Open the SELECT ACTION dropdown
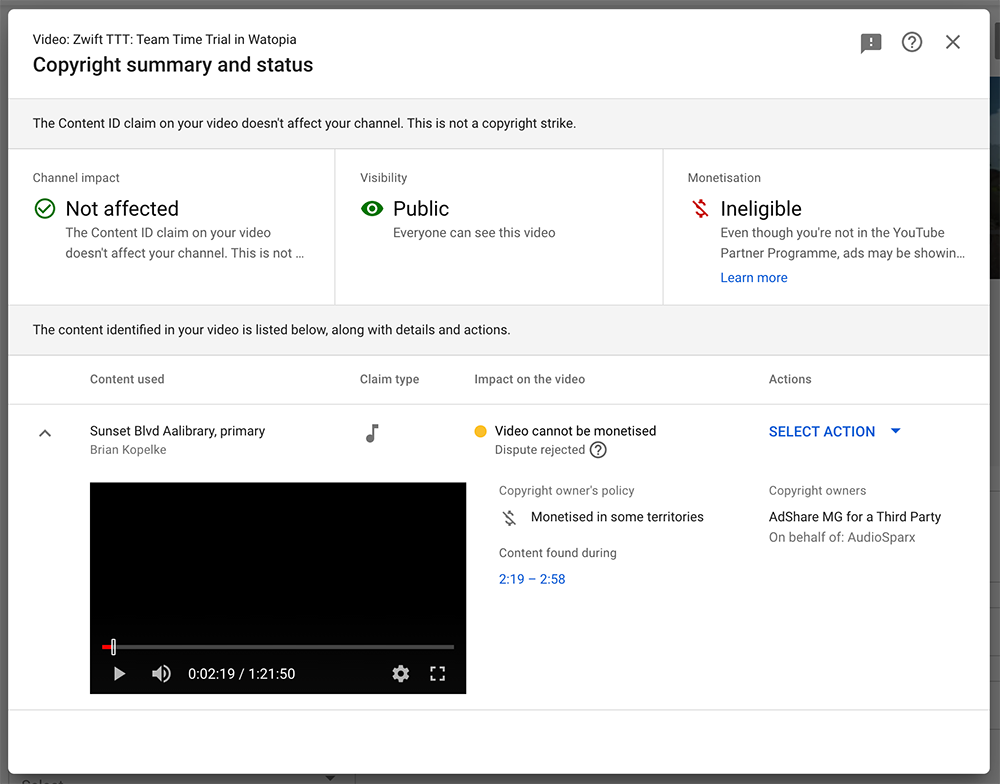1000x784 pixels. (822, 432)
